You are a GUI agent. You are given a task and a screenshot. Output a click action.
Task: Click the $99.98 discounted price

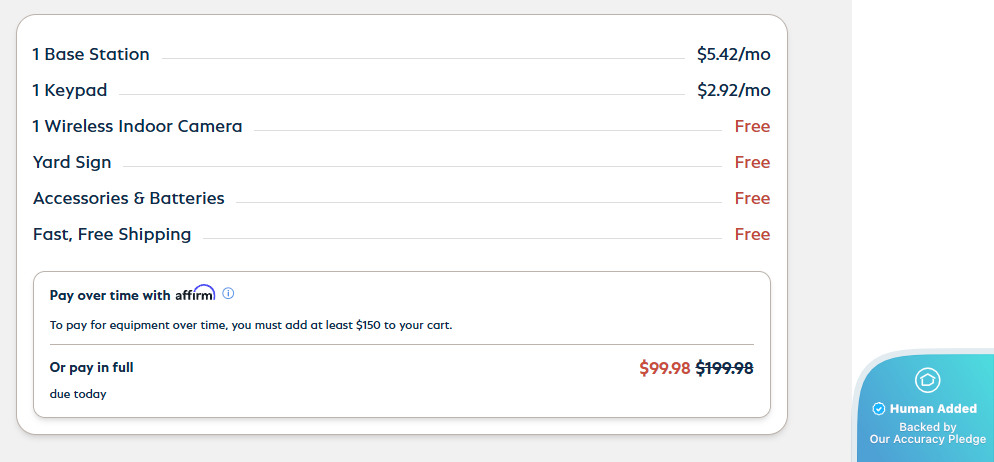point(664,368)
